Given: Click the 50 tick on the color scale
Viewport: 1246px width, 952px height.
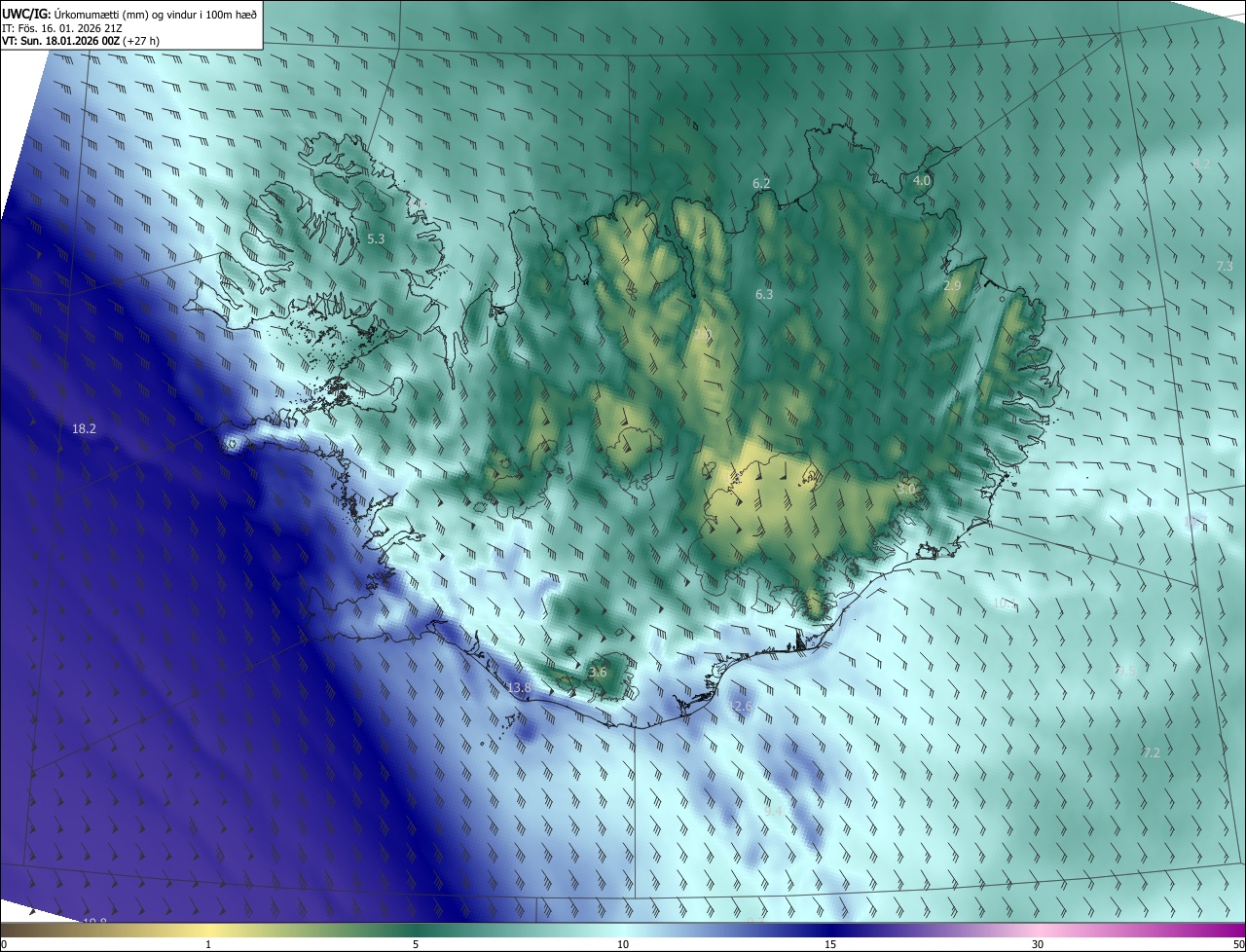Looking at the screenshot, I should point(1238,944).
